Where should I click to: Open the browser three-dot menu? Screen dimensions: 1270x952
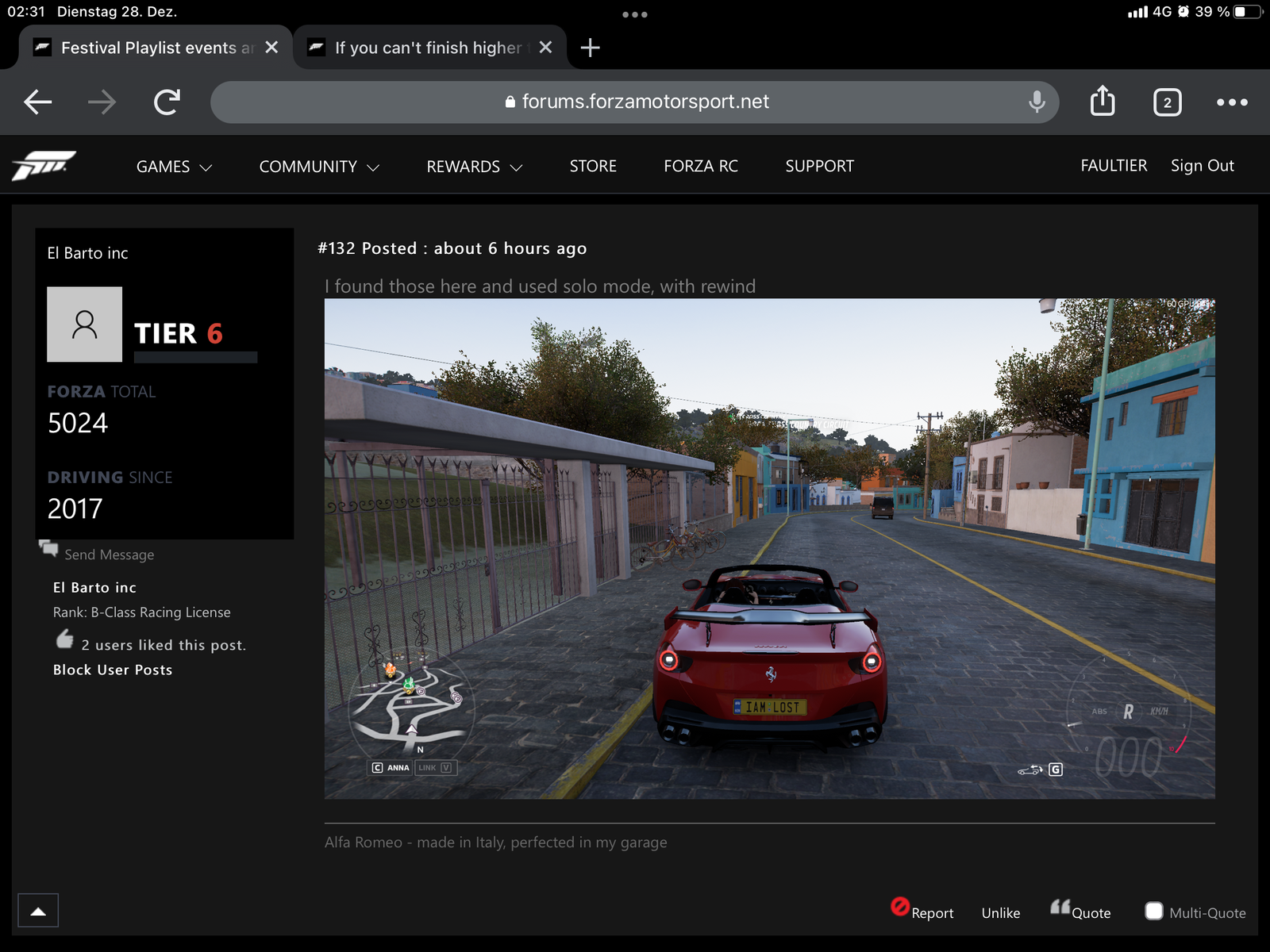coord(1232,102)
